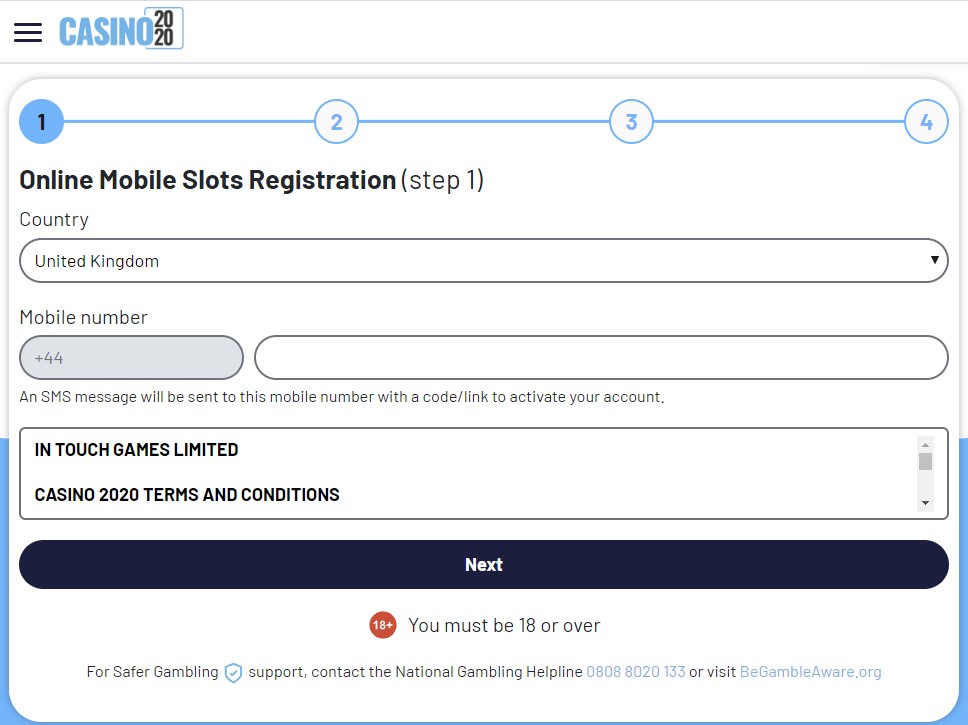Open the Country dropdown
The image size is (968, 725).
pyautogui.click(x=484, y=261)
